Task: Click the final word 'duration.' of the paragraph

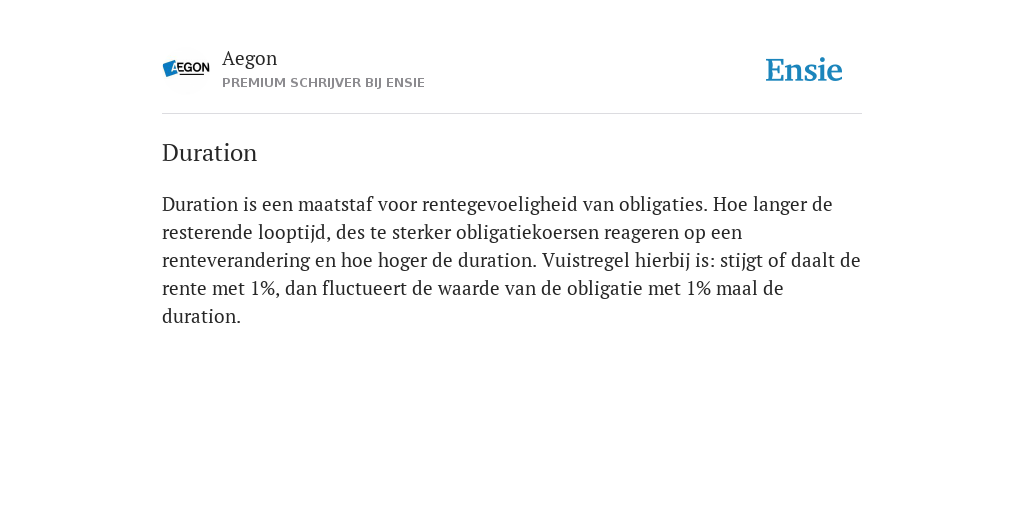Action: coord(201,317)
